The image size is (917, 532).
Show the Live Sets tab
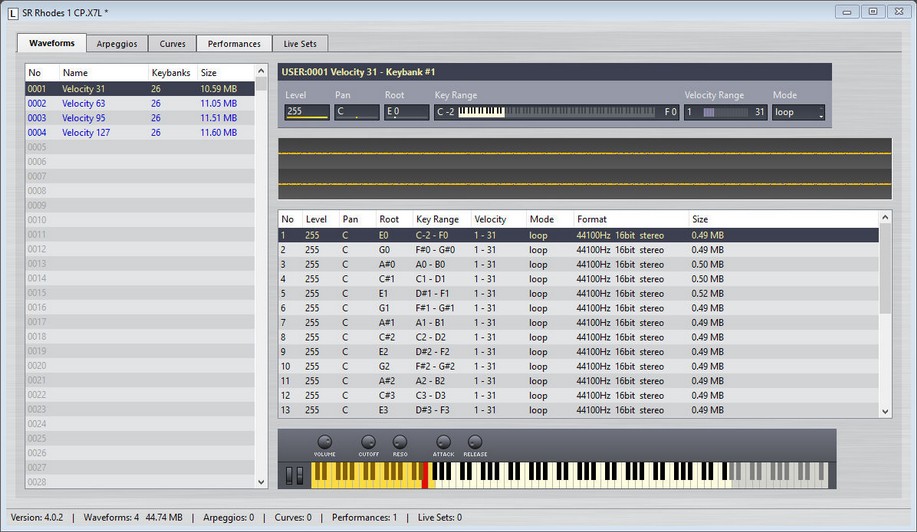pyautogui.click(x=300, y=44)
